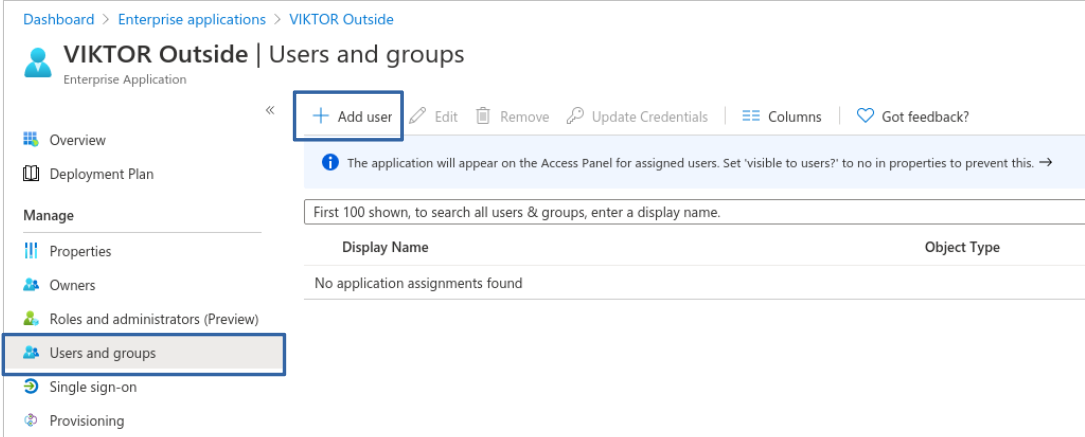Click the Update Credentials key icon
Screen dimensions: 1085x437
pyautogui.click(x=575, y=116)
